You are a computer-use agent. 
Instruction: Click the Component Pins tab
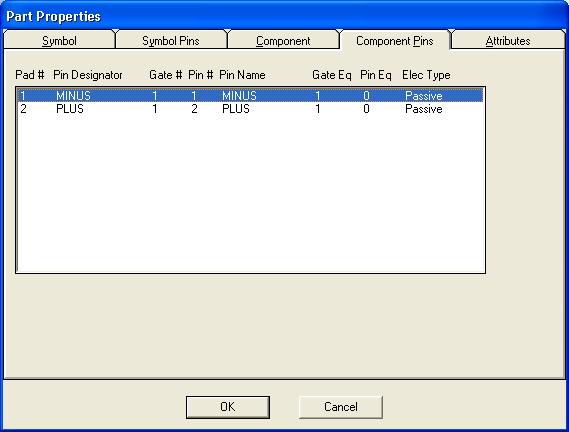394,41
